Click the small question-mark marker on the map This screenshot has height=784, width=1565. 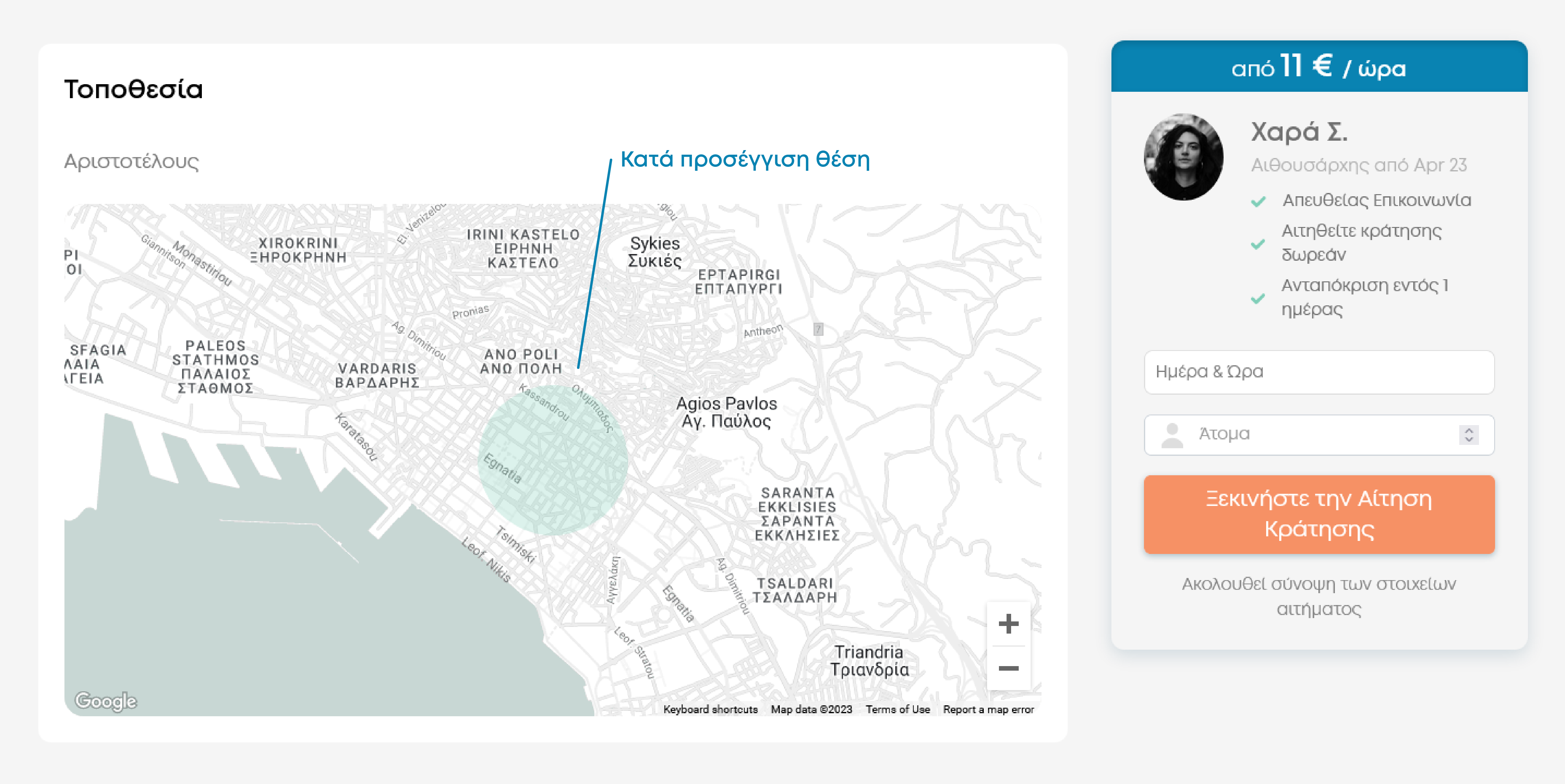pyautogui.click(x=818, y=329)
